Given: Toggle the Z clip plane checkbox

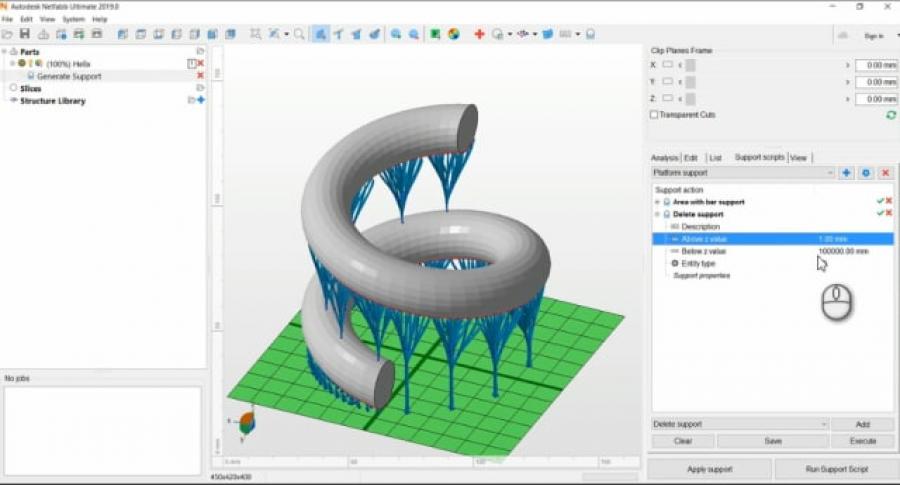Looking at the screenshot, I should point(667,99).
